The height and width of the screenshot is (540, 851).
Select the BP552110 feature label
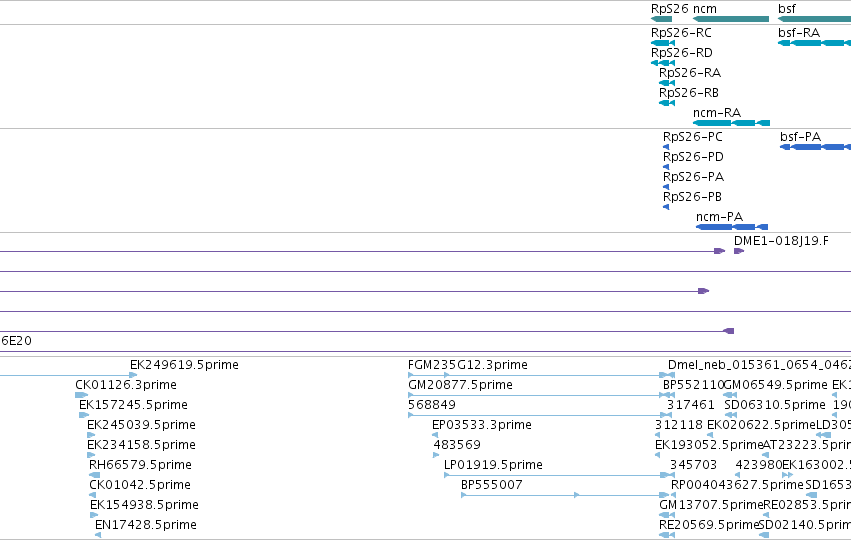[x=694, y=385]
